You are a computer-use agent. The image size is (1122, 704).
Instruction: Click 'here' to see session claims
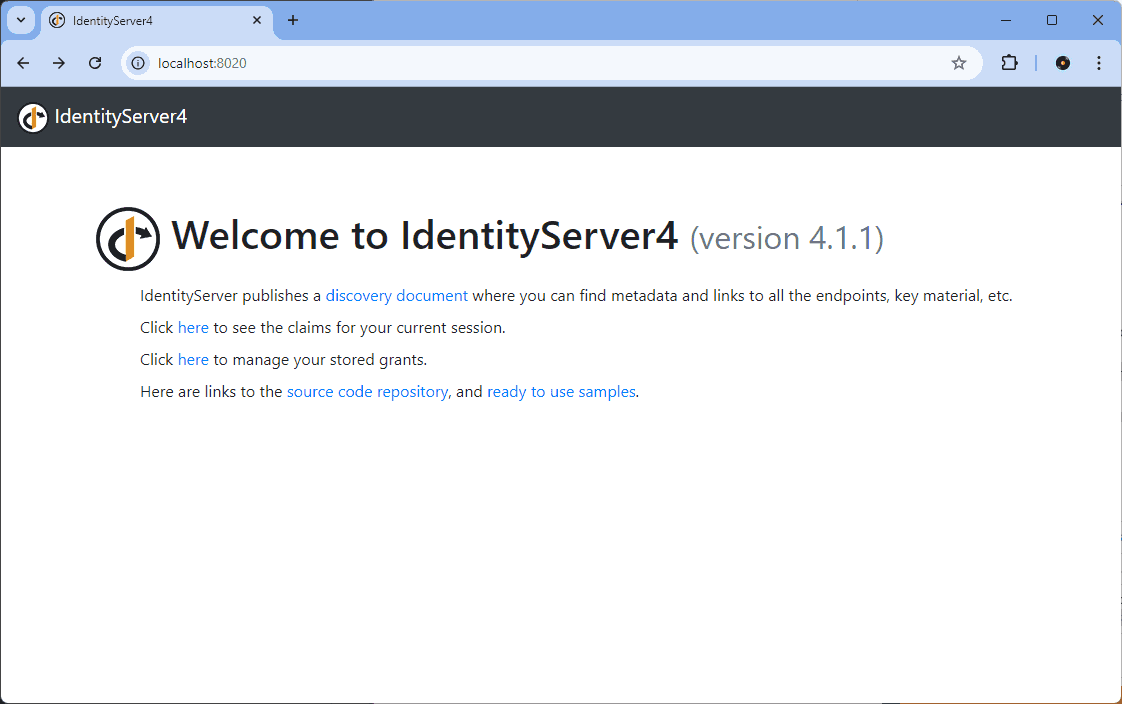pos(193,328)
